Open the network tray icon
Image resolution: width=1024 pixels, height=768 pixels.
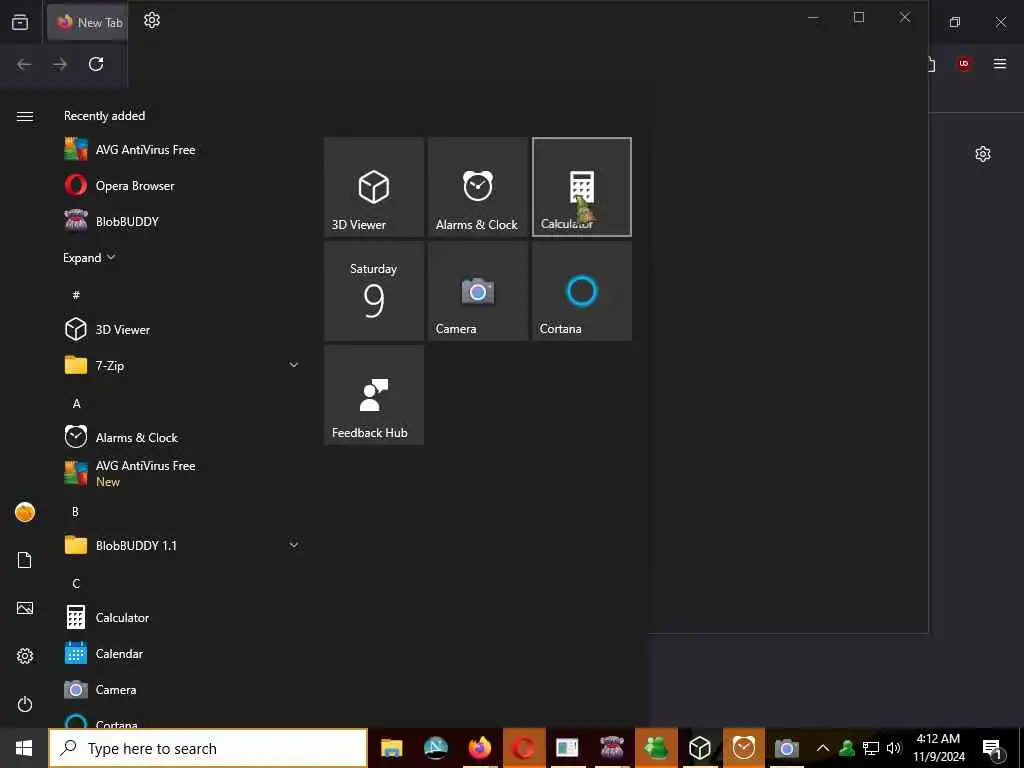pos(871,748)
